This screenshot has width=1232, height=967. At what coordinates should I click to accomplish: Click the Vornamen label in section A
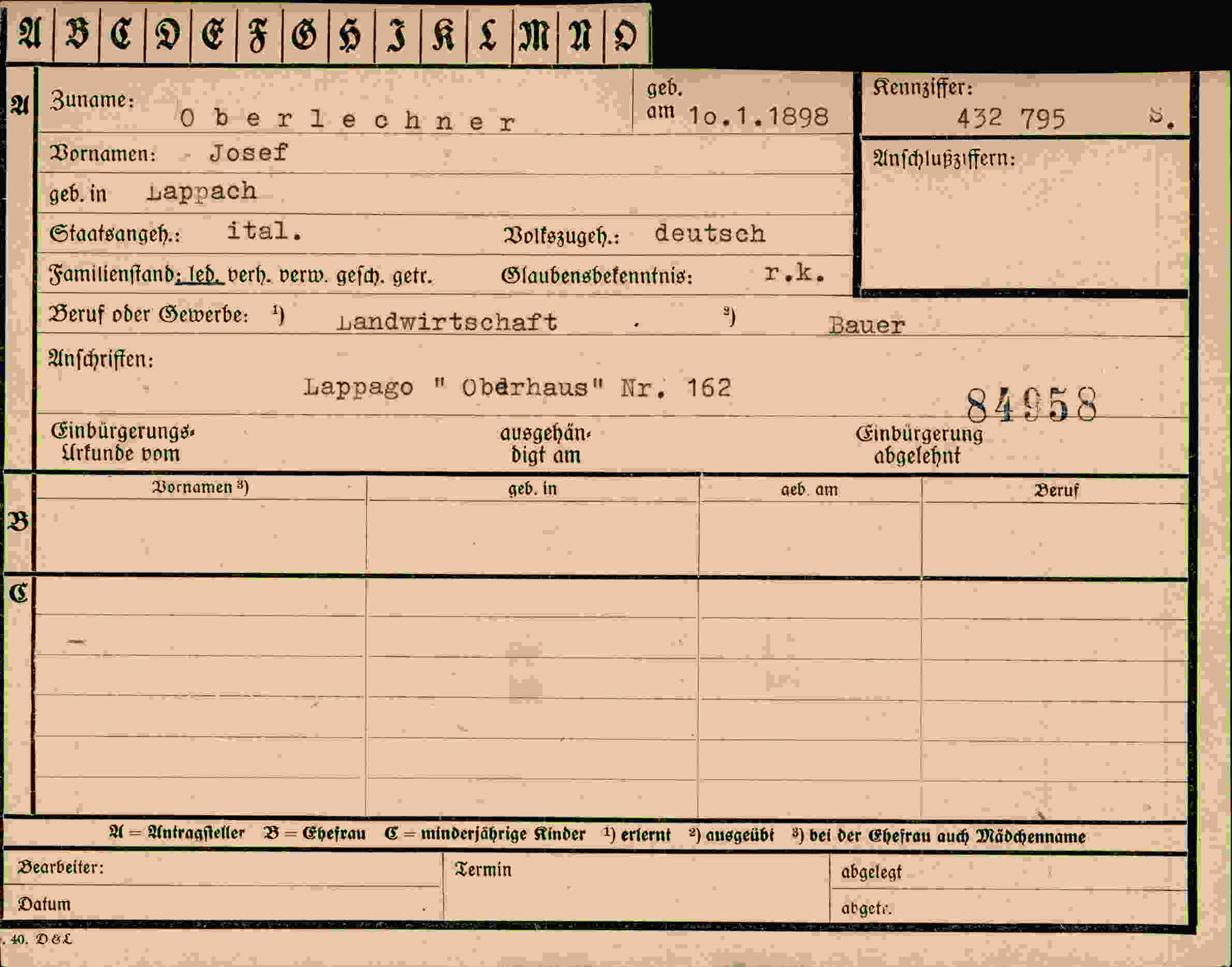point(102,153)
